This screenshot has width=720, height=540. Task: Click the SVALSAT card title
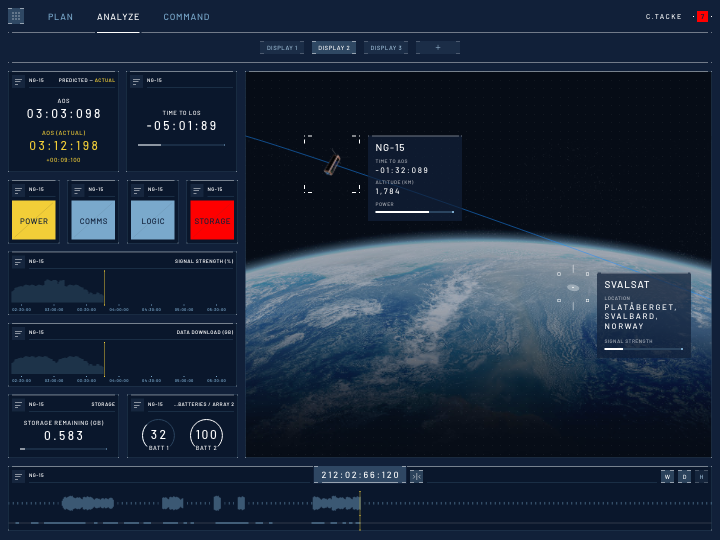(x=627, y=285)
